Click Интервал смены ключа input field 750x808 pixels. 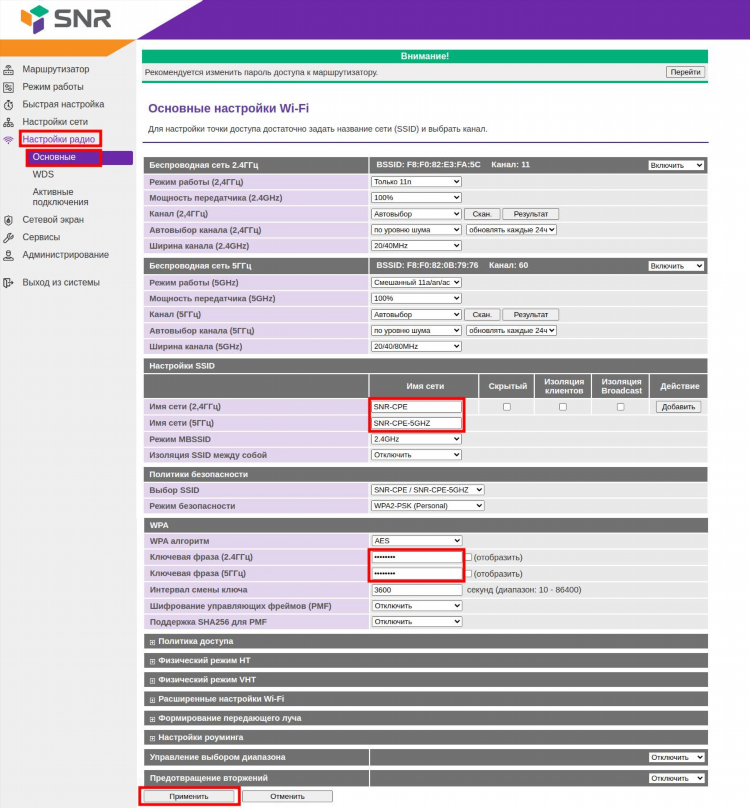pyautogui.click(x=416, y=590)
